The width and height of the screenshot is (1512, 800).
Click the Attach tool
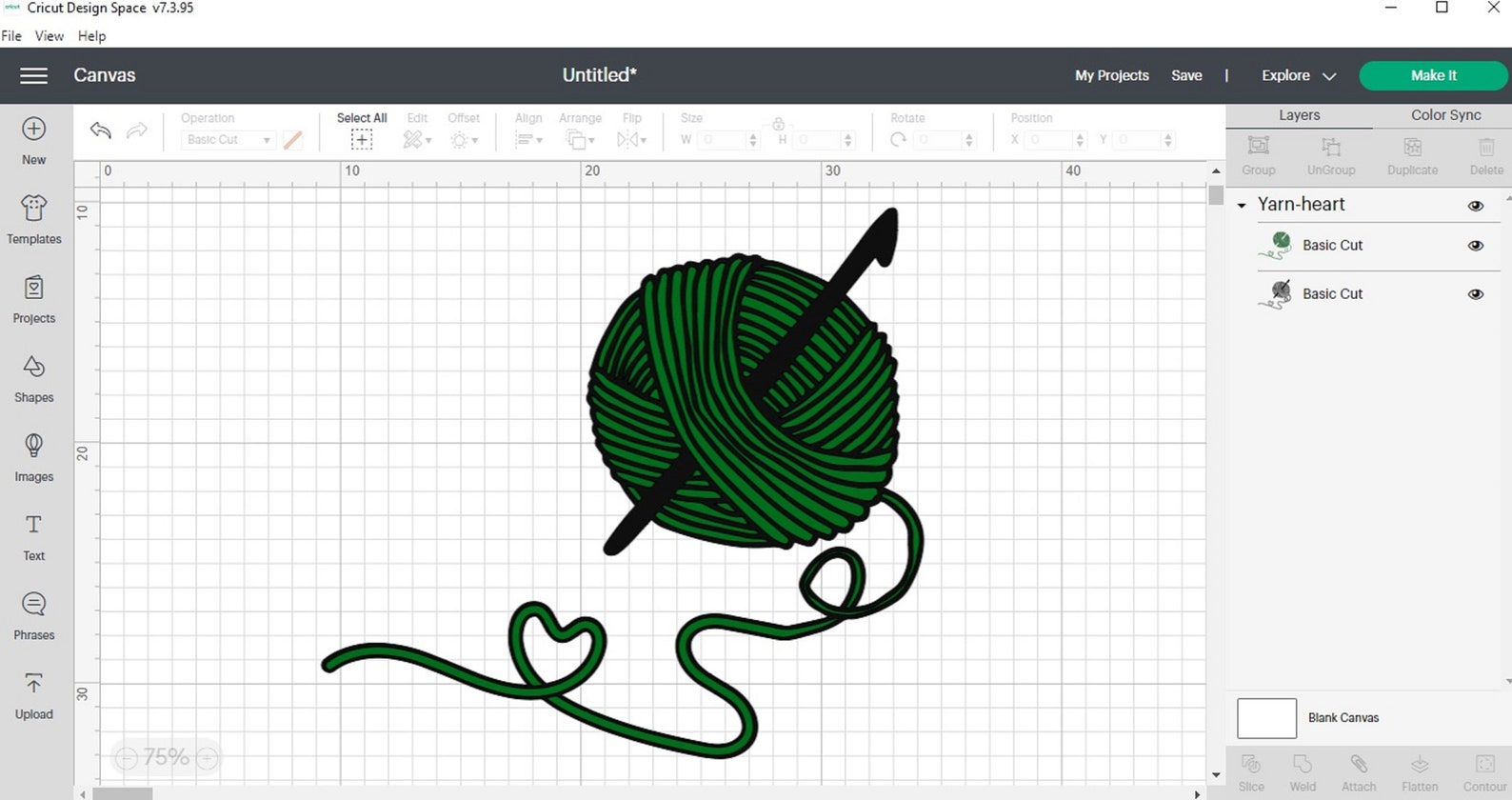tap(1359, 772)
